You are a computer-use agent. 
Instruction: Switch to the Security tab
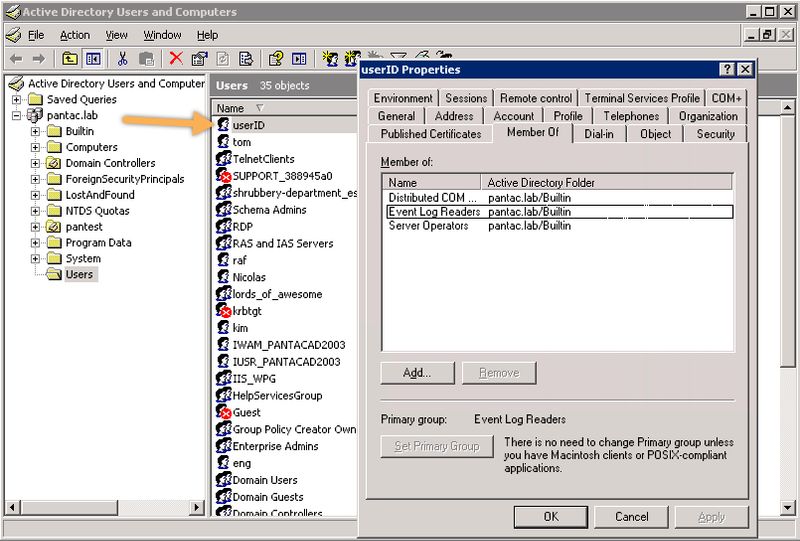[715, 134]
